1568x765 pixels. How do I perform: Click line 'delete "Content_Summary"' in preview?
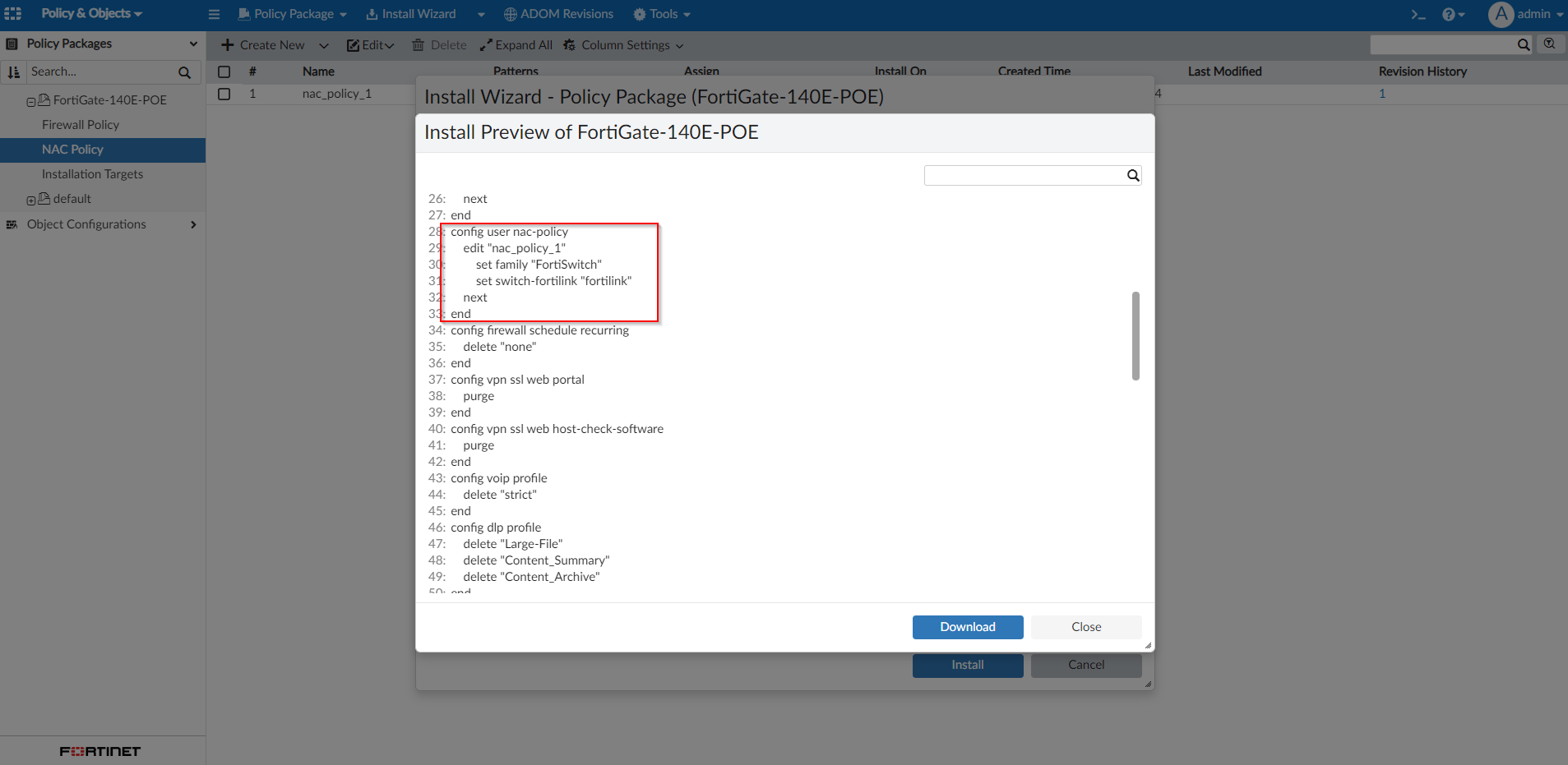(x=536, y=560)
